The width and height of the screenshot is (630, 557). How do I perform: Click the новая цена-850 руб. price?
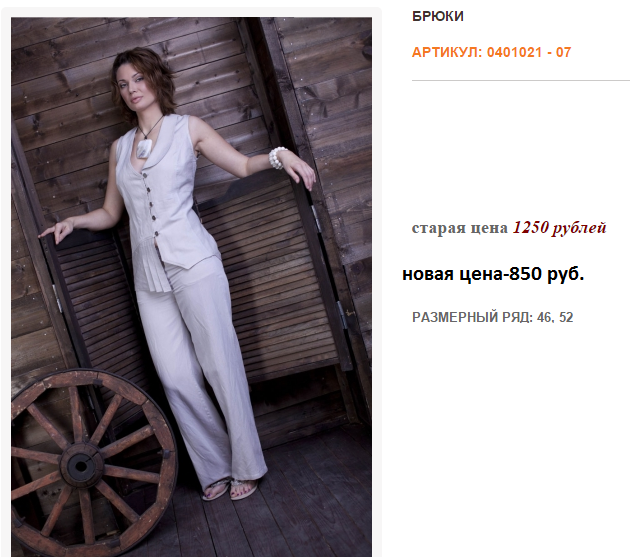coord(493,274)
